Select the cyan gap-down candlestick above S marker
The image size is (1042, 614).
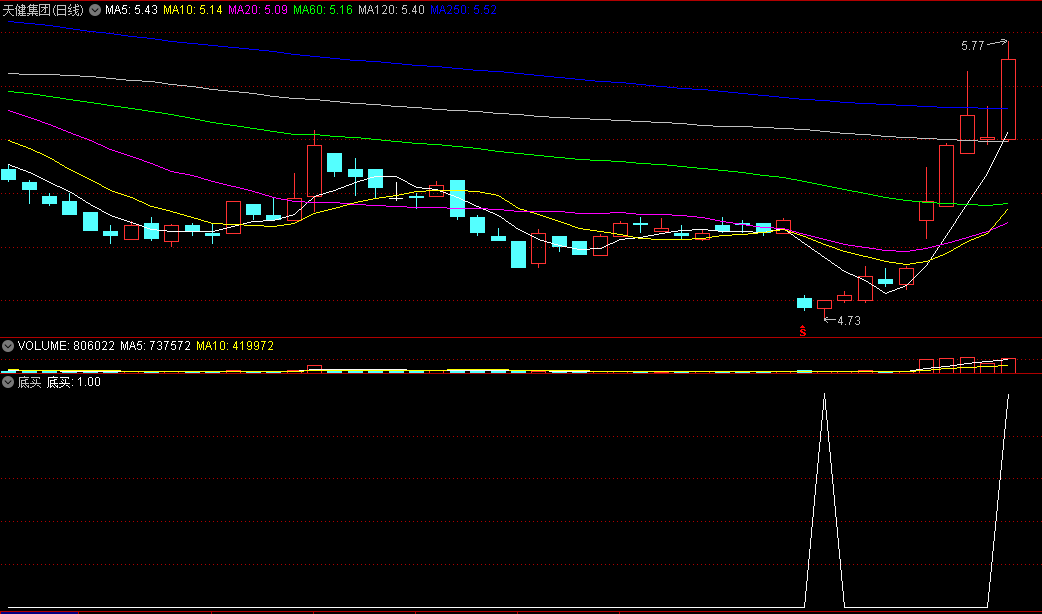pyautogui.click(x=804, y=303)
